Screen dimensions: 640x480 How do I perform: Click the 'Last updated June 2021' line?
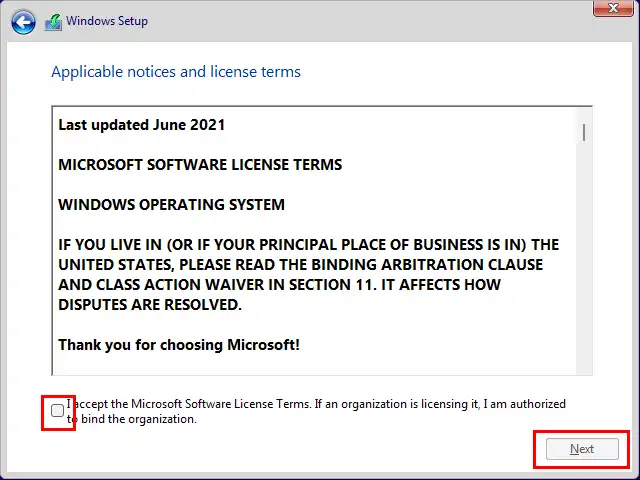point(142,125)
